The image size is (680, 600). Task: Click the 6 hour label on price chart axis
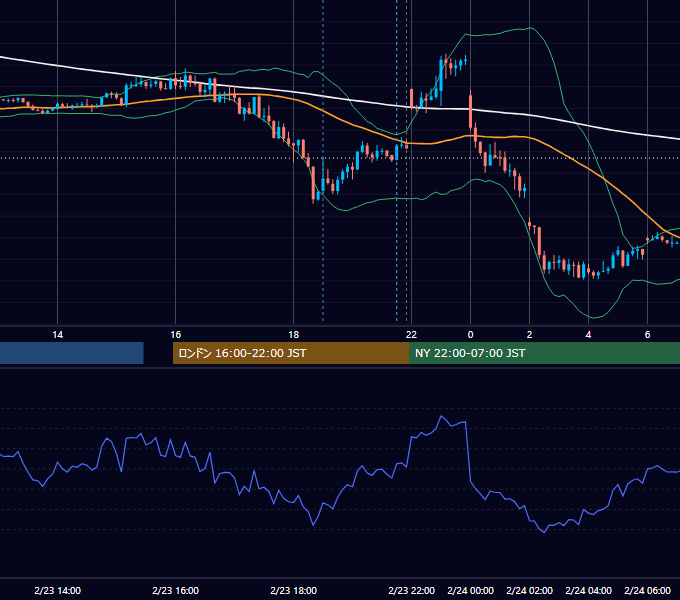point(647,335)
